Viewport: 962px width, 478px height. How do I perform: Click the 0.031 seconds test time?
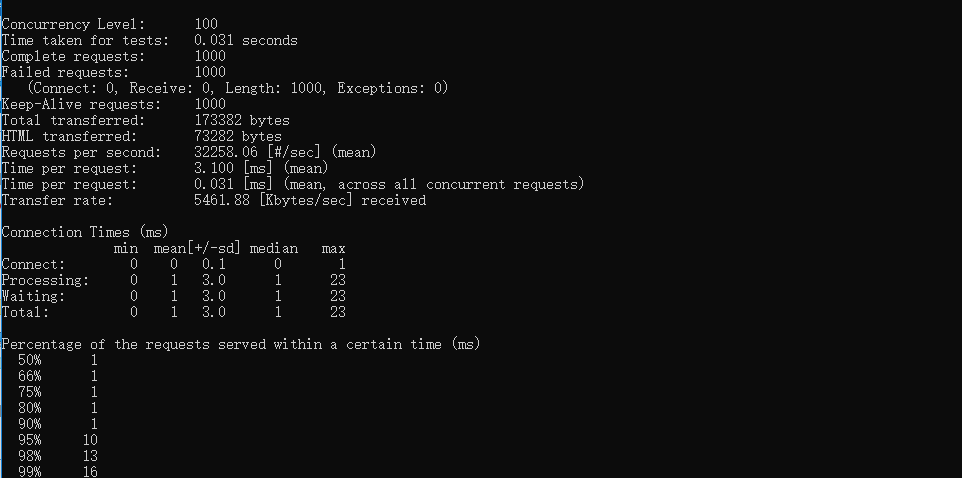[x=245, y=40]
